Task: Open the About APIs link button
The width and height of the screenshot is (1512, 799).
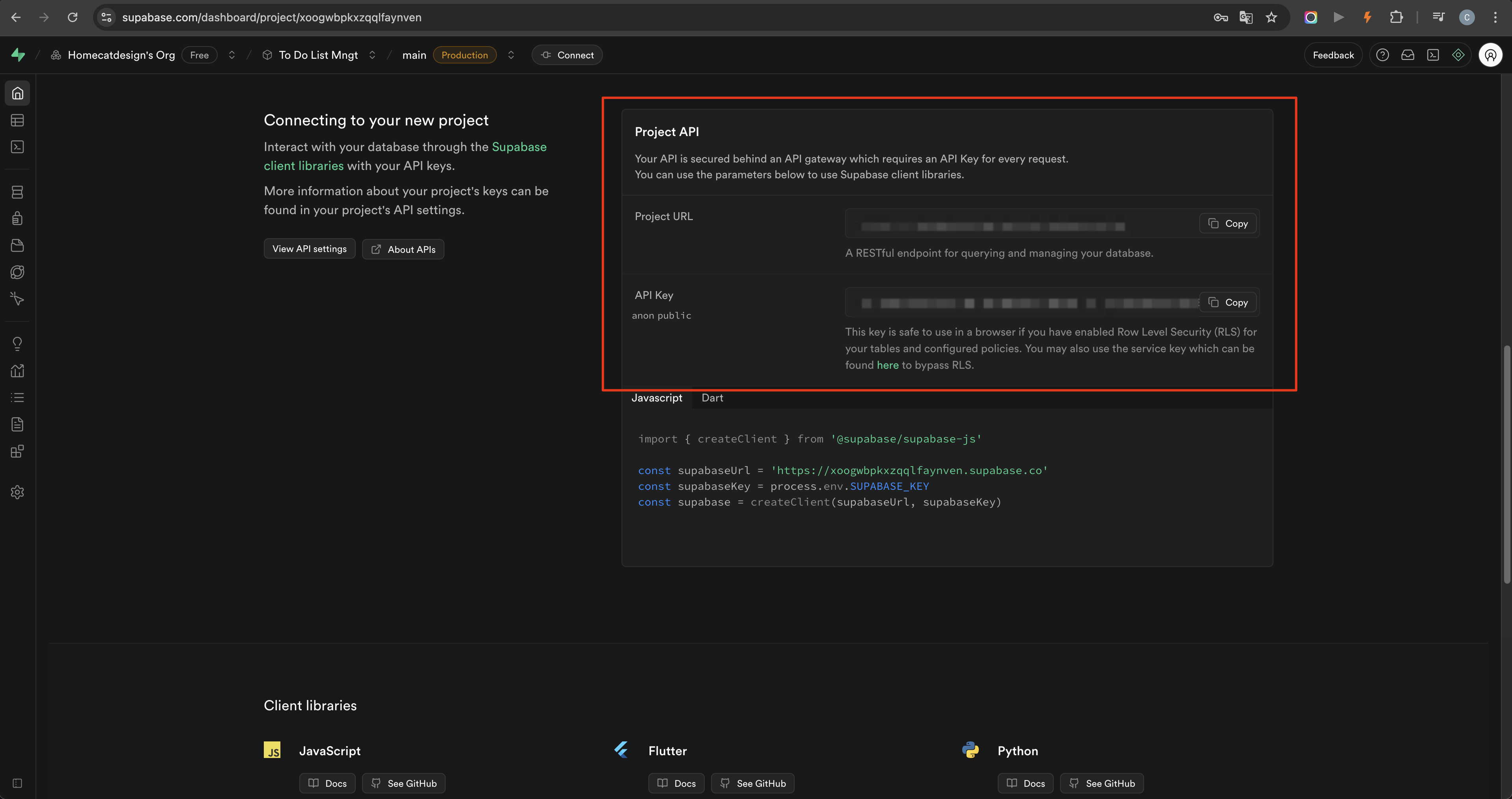Action: pos(403,249)
